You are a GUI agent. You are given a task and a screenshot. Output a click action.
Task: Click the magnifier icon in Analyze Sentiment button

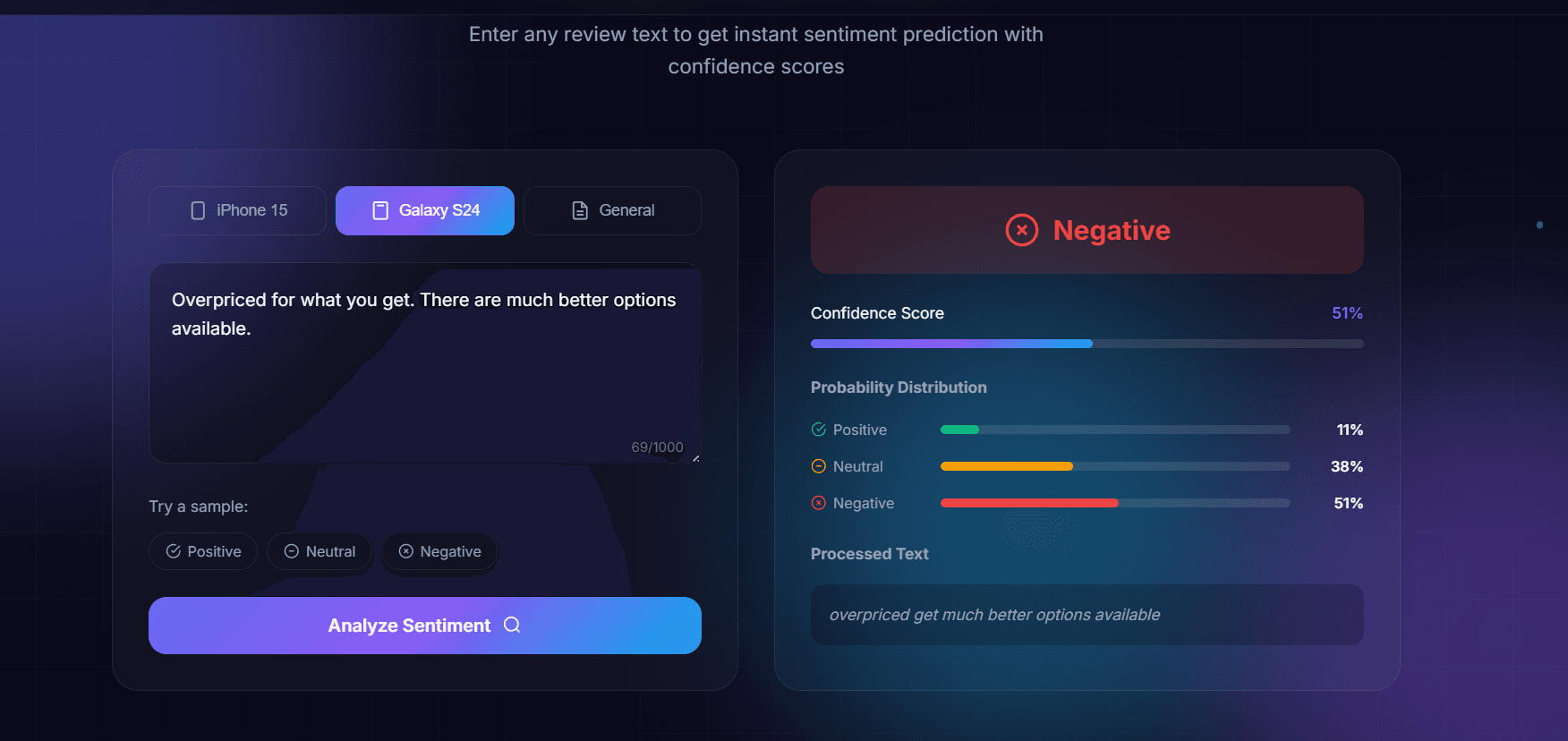(x=511, y=625)
